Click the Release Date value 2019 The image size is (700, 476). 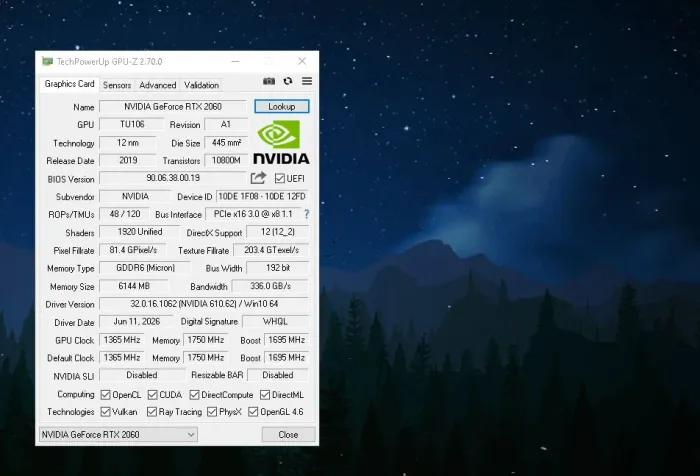128,160
